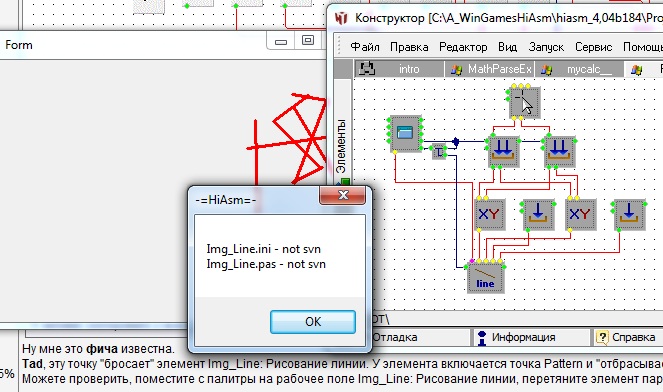The width and height of the screenshot is (663, 392).
Task: Open the Запуск menu
Action: tap(546, 47)
